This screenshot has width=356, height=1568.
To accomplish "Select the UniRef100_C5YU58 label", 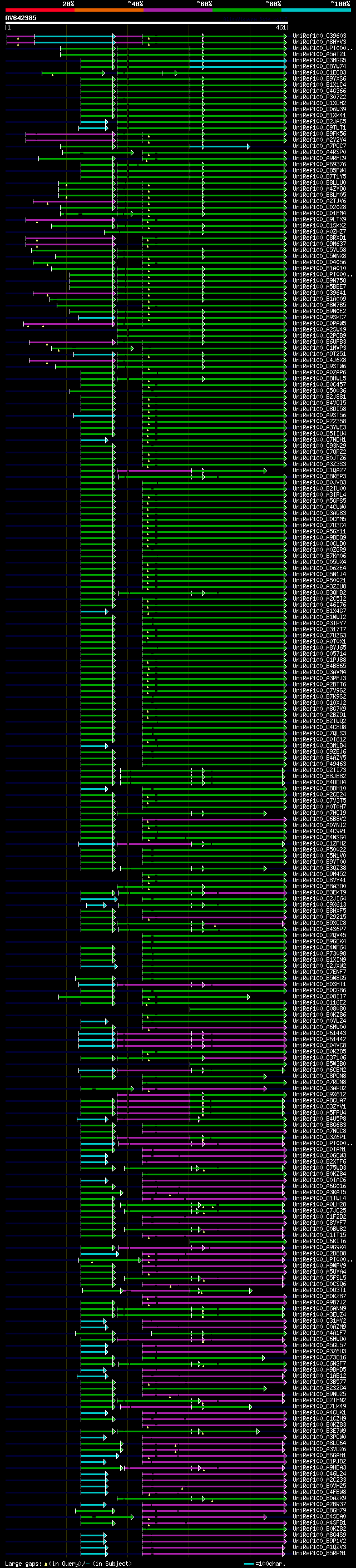I will tap(319, 250).
